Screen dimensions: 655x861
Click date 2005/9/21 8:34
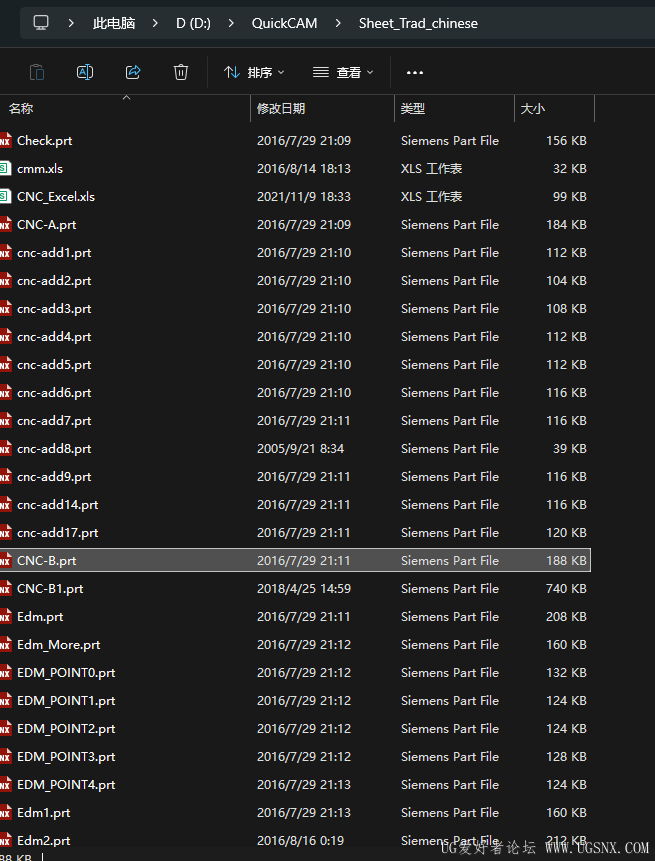pos(300,449)
